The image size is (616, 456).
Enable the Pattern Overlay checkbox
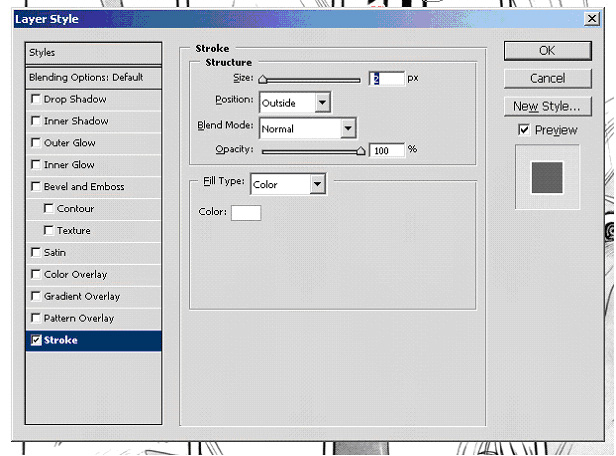pyautogui.click(x=36, y=318)
